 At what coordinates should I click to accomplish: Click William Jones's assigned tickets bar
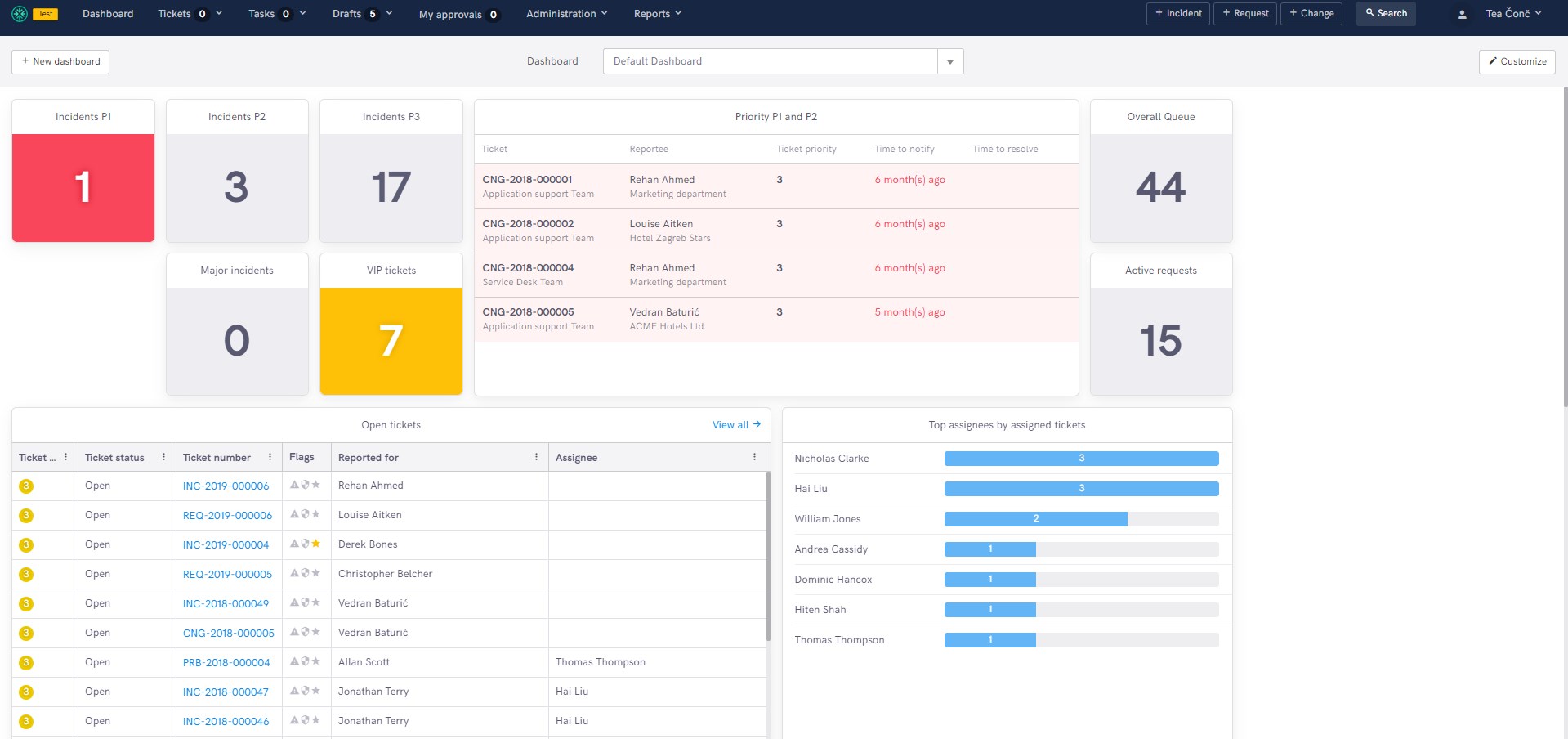[x=1035, y=519]
